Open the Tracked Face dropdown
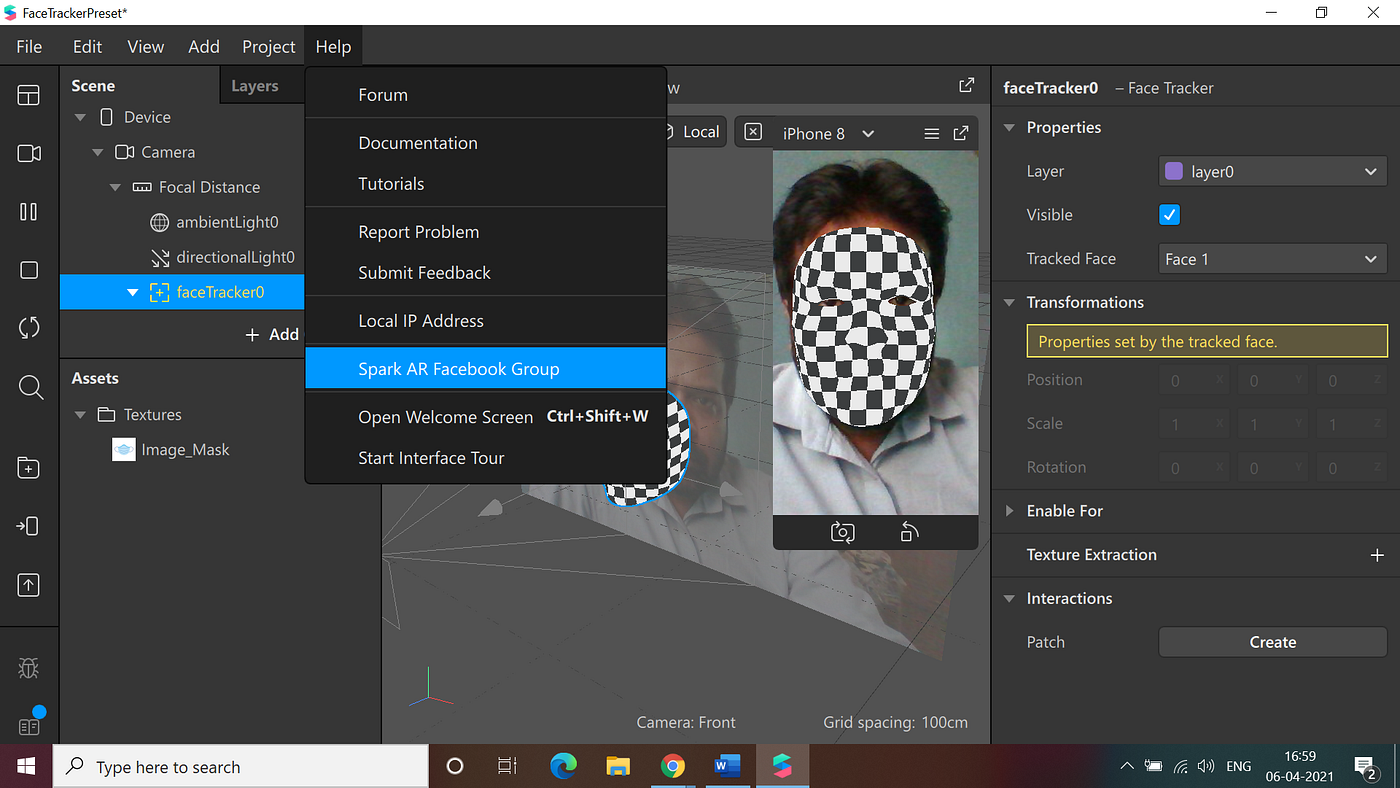 (1272, 259)
